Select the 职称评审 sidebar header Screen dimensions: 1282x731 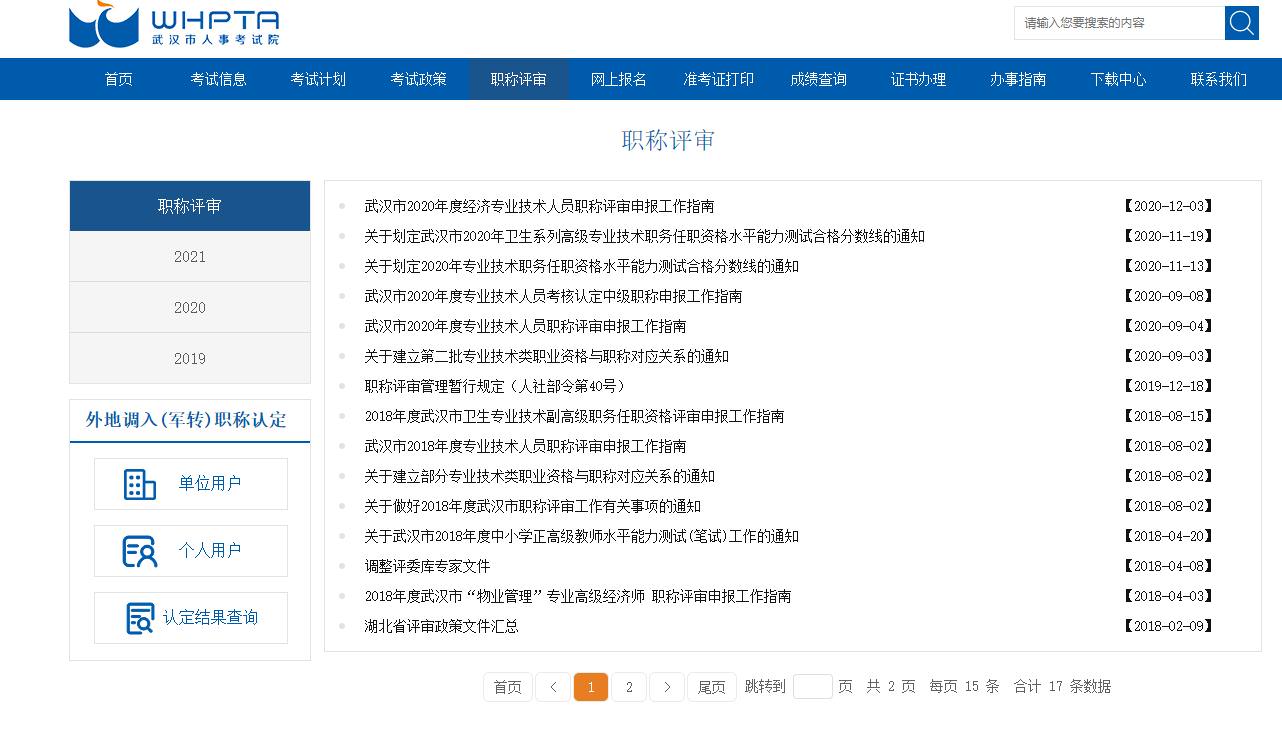pos(190,206)
